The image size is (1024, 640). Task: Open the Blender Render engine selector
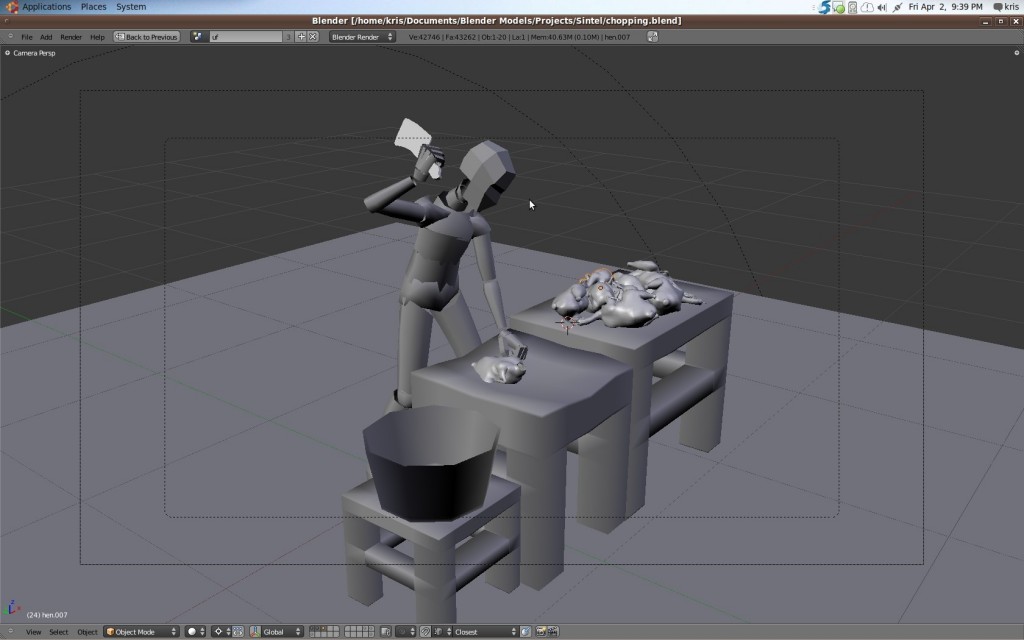click(x=360, y=36)
